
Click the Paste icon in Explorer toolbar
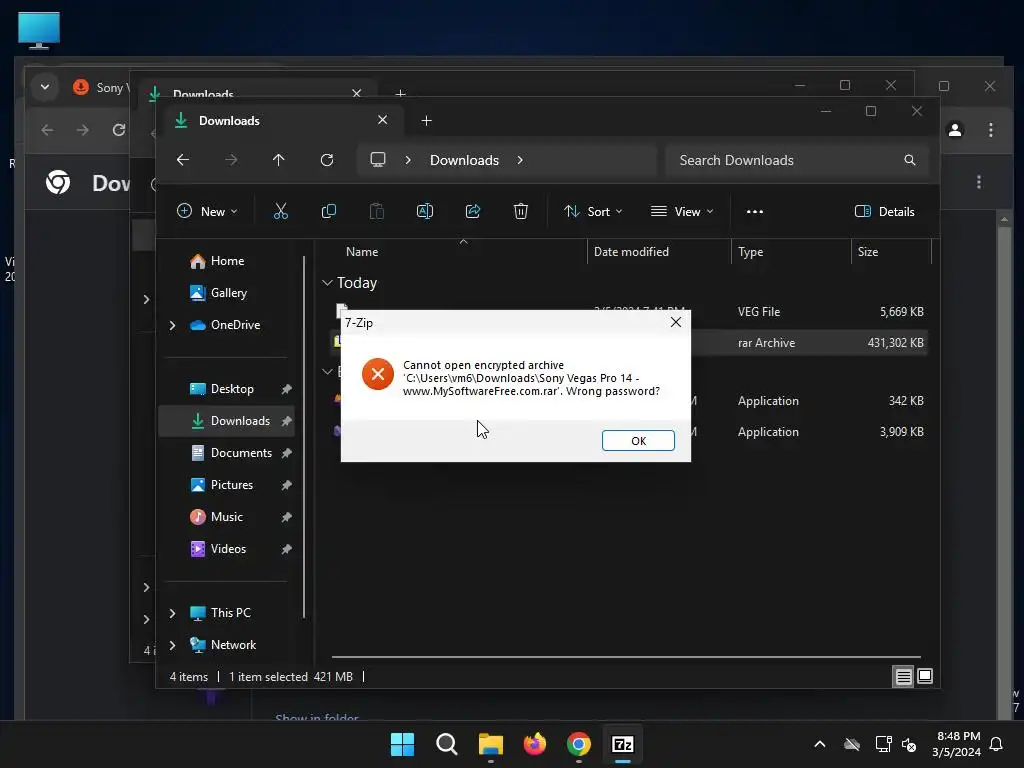click(377, 212)
